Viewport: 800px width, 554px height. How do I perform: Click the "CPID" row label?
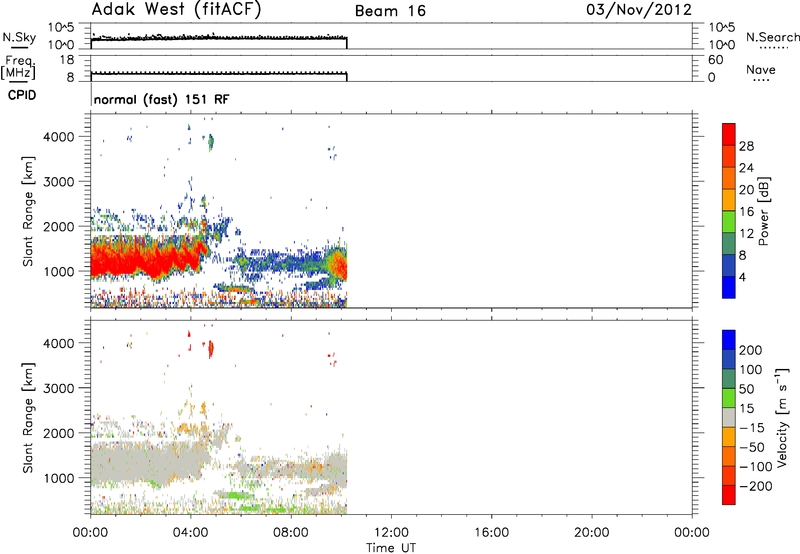pyautogui.click(x=22, y=95)
